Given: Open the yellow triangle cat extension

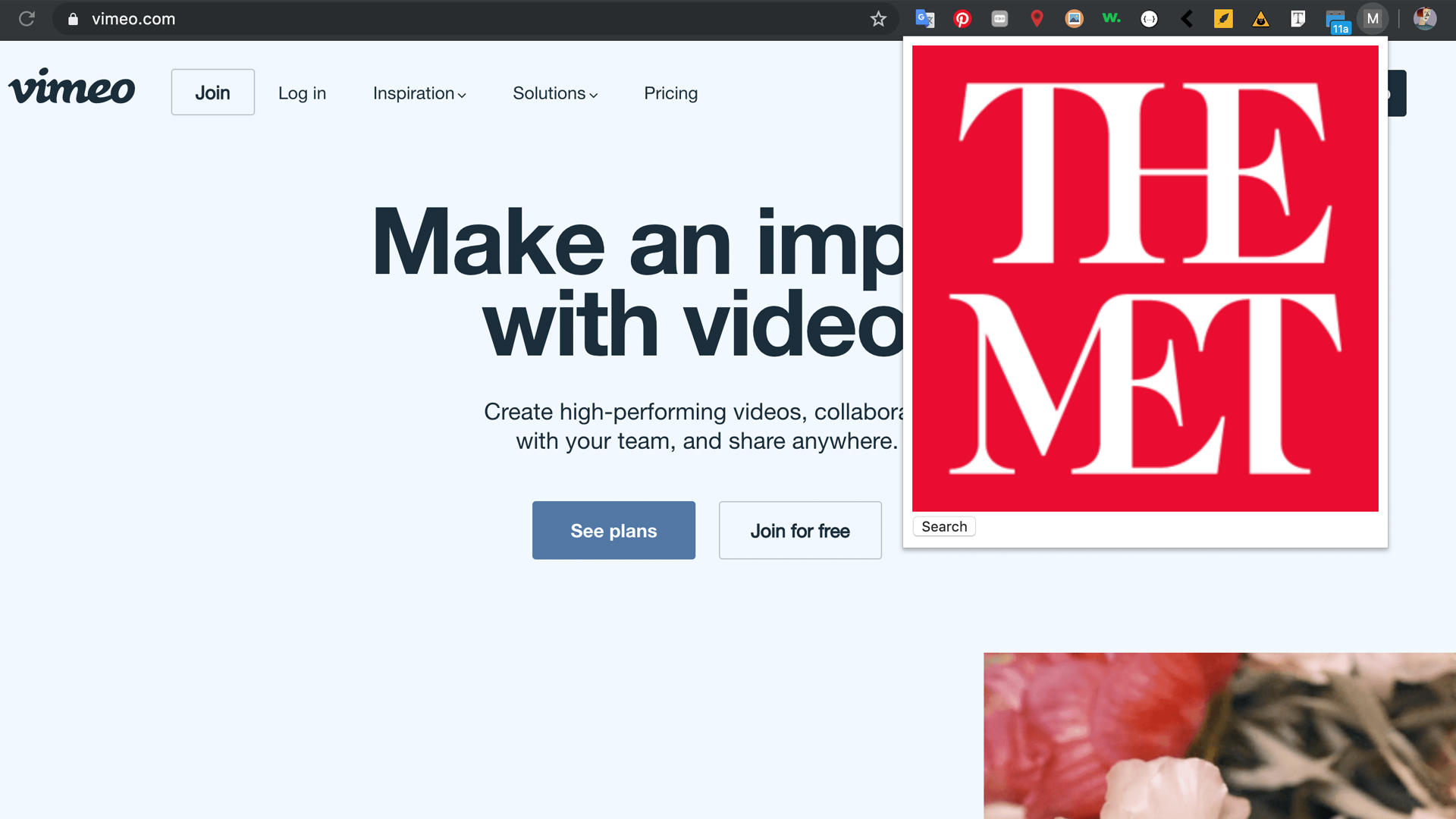Looking at the screenshot, I should coord(1260,19).
